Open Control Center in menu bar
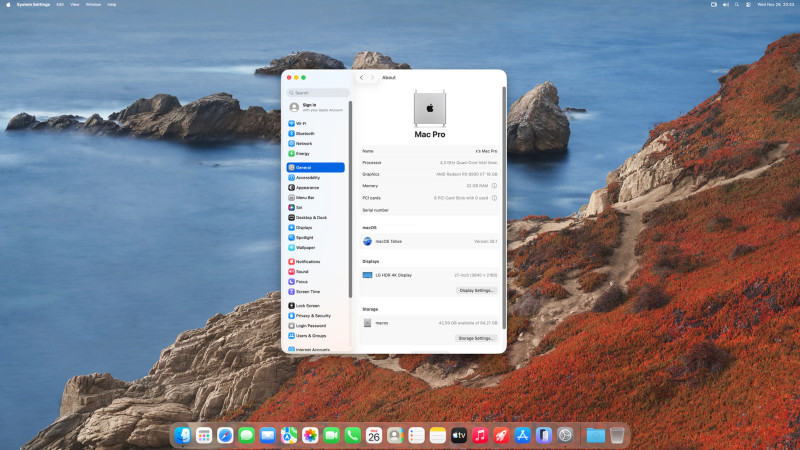This screenshot has width=800, height=450. pyautogui.click(x=748, y=5)
